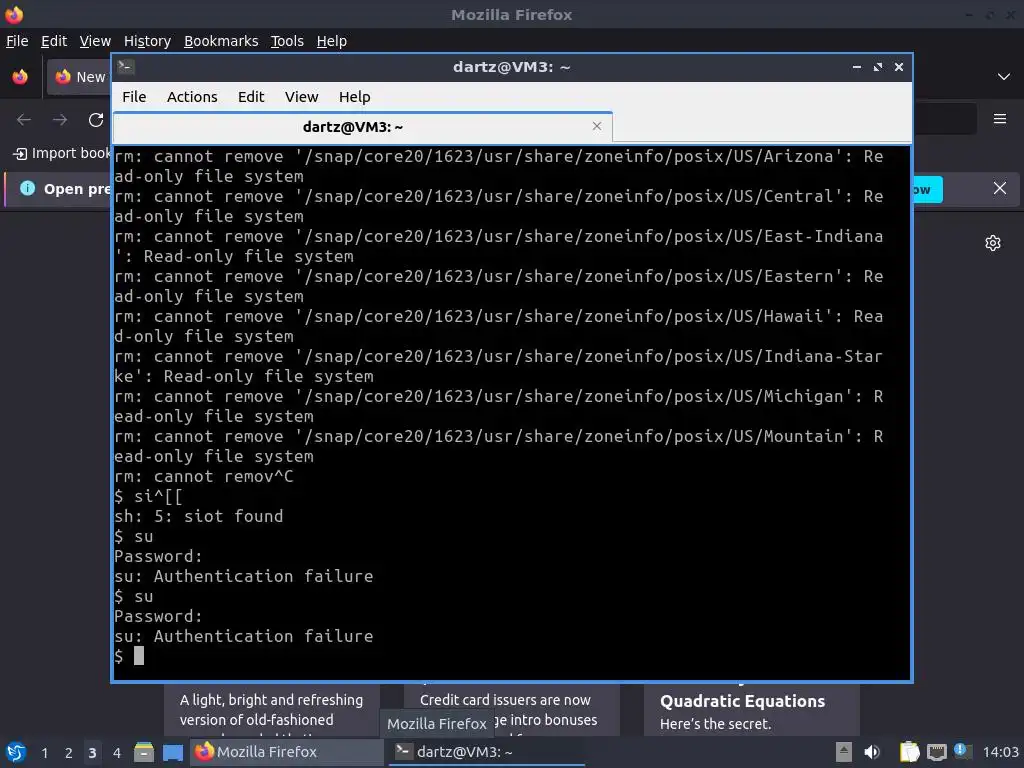The width and height of the screenshot is (1024, 768).
Task: Open Firefox View menu
Action: click(95, 41)
